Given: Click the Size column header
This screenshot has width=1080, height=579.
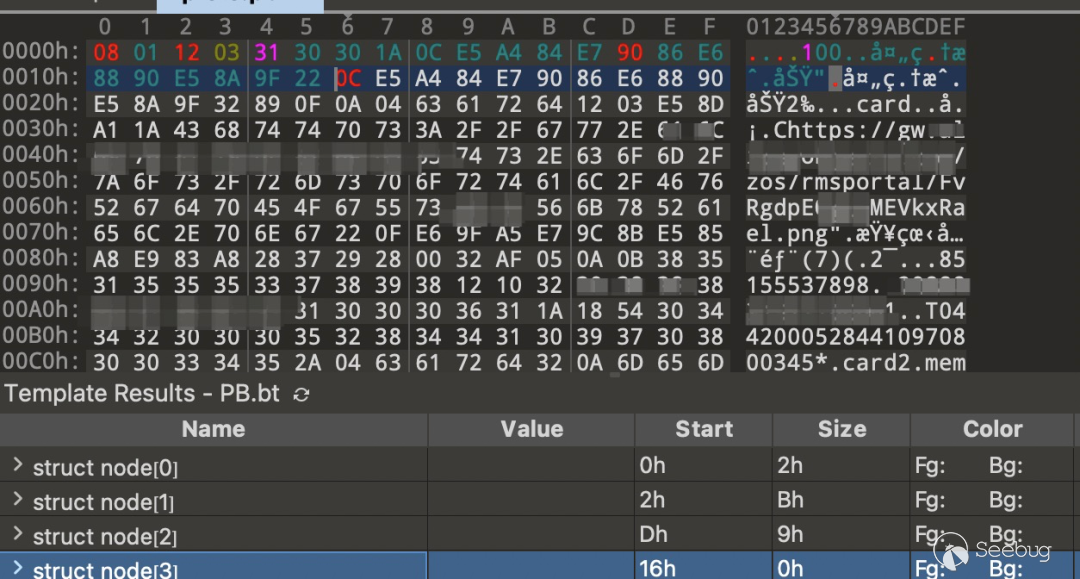Looking at the screenshot, I should [x=841, y=429].
